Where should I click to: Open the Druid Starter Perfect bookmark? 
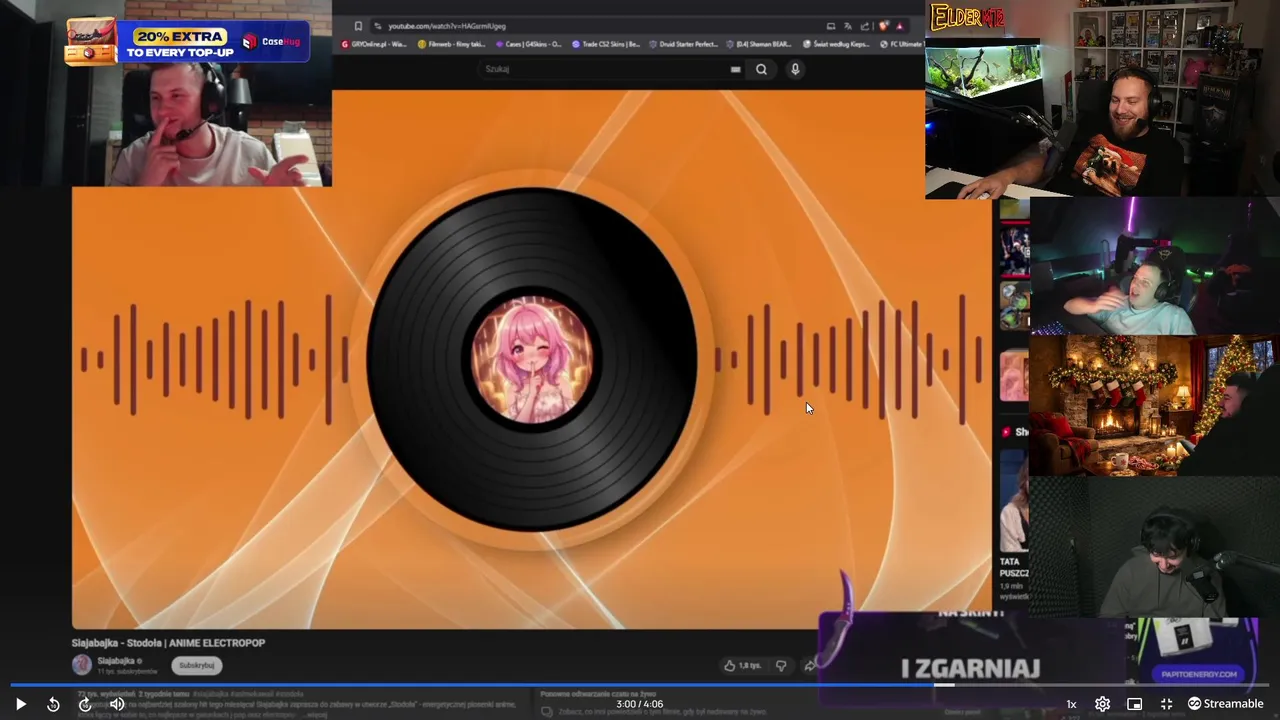tap(683, 44)
